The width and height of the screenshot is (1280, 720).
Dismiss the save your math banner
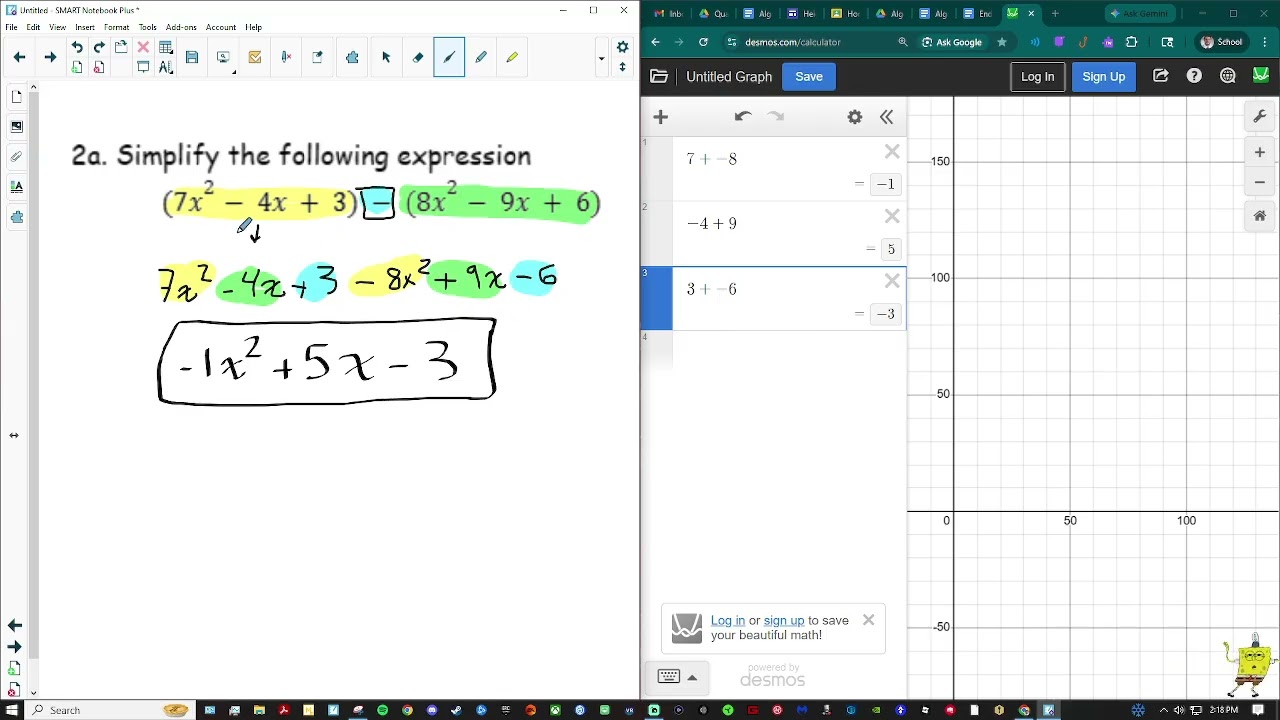pos(868,620)
